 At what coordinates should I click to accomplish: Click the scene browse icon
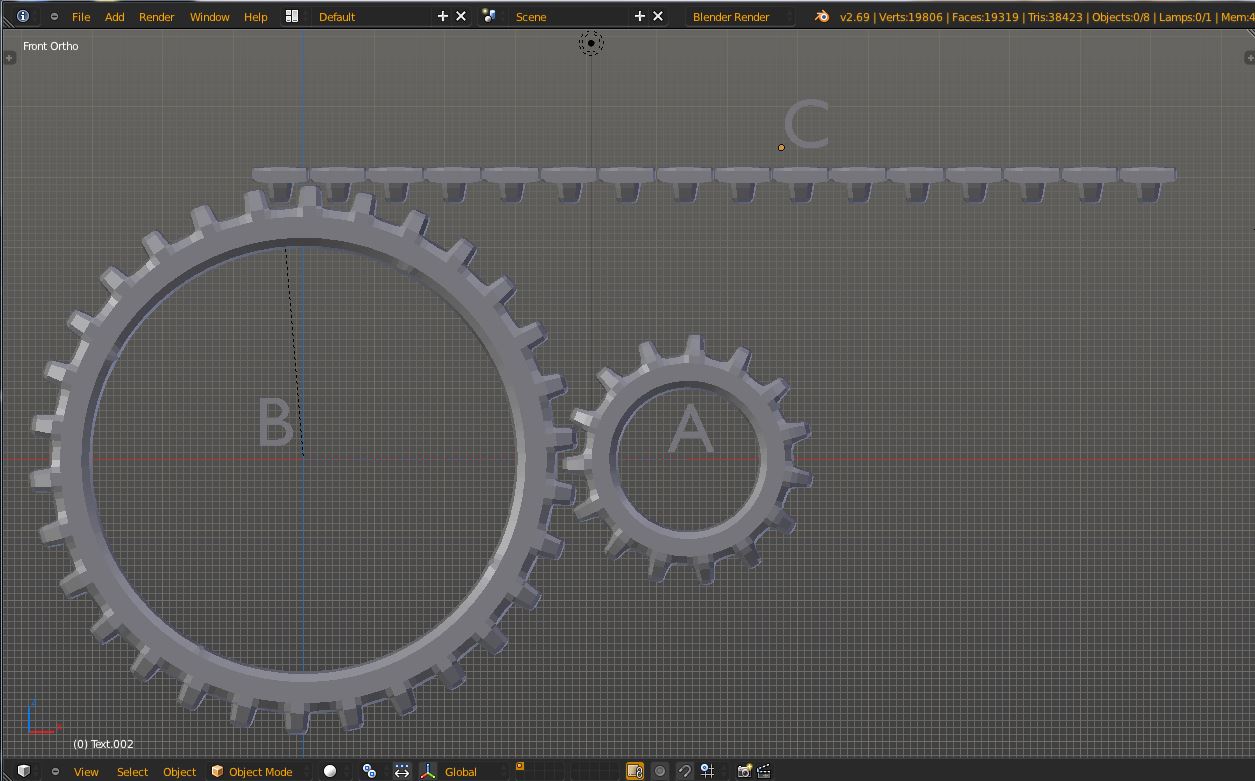pos(490,16)
